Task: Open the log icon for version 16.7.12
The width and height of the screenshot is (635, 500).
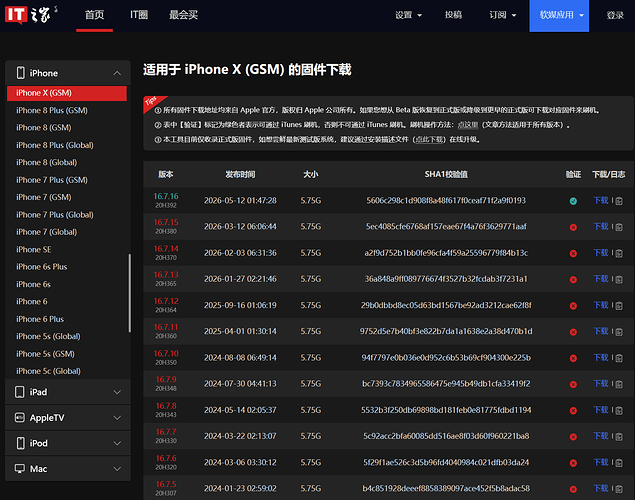Action: coord(619,306)
